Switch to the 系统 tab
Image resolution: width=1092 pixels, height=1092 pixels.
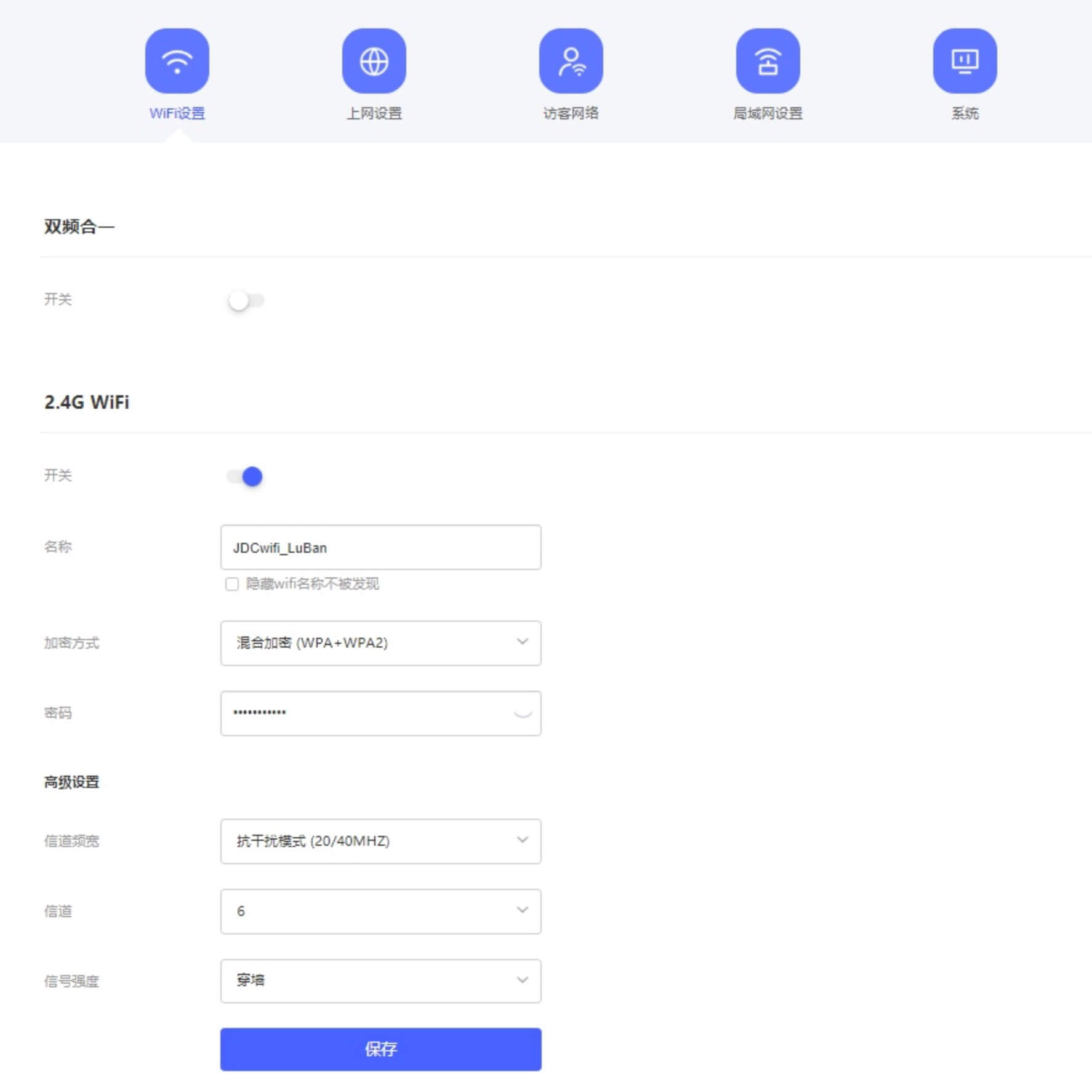965,113
